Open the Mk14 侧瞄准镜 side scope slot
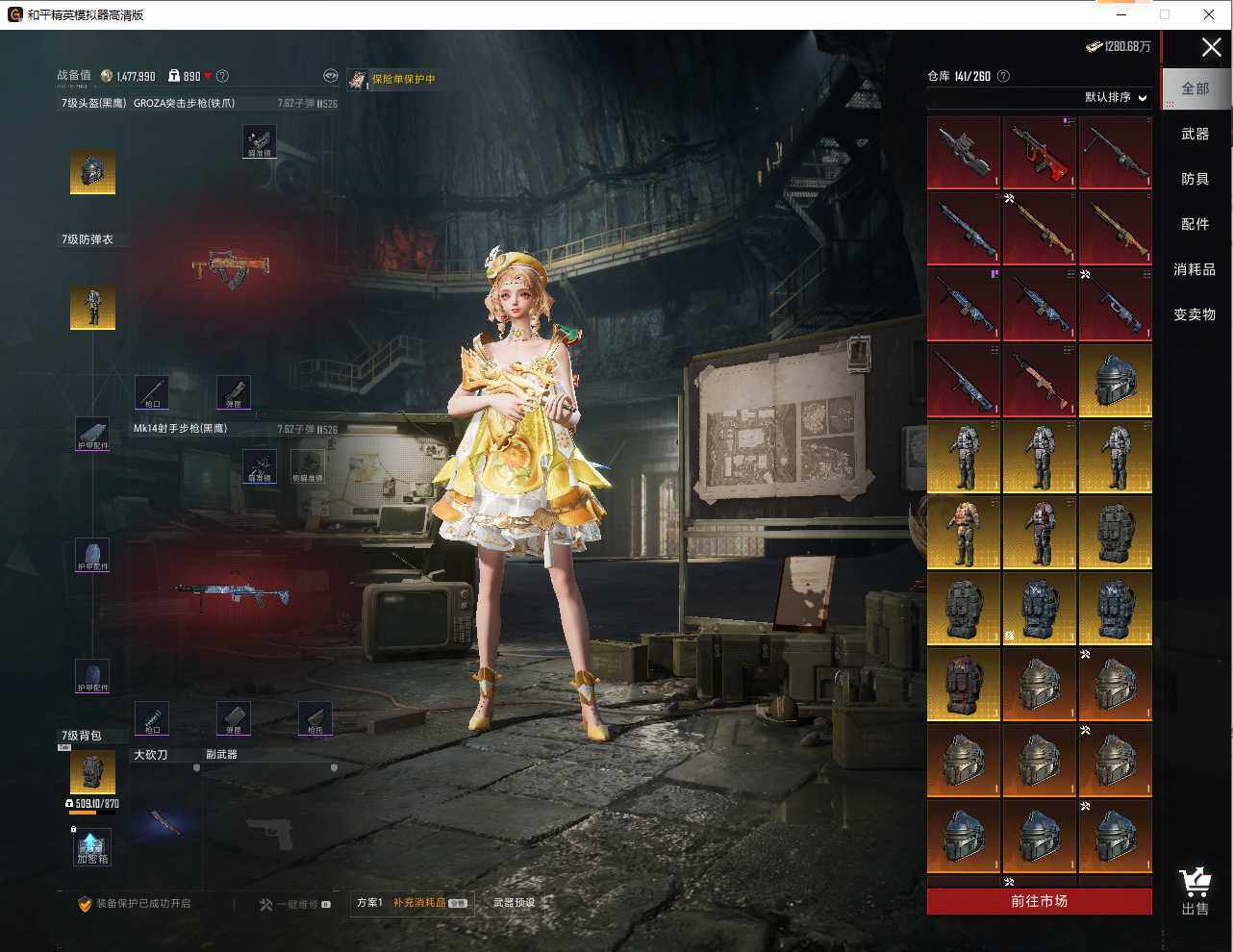Image resolution: width=1233 pixels, height=952 pixels. coord(308,466)
